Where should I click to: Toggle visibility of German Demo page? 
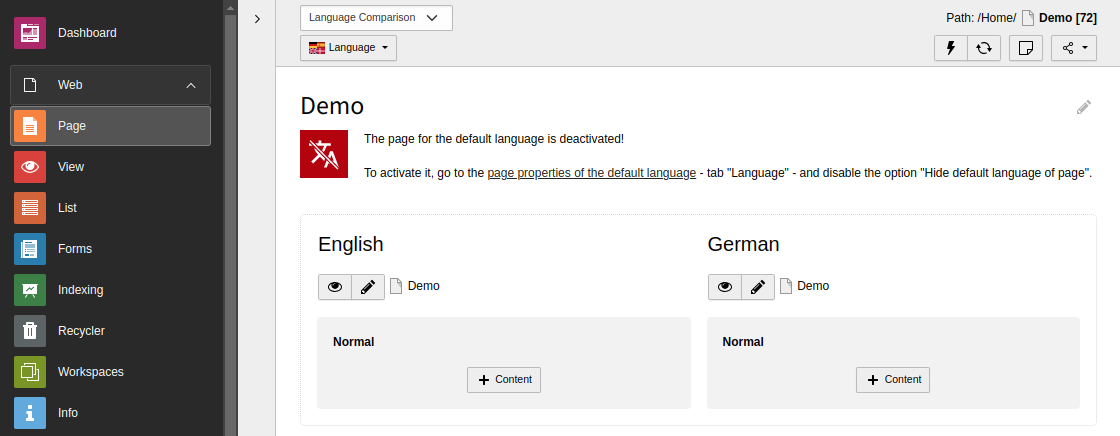[x=724, y=287]
